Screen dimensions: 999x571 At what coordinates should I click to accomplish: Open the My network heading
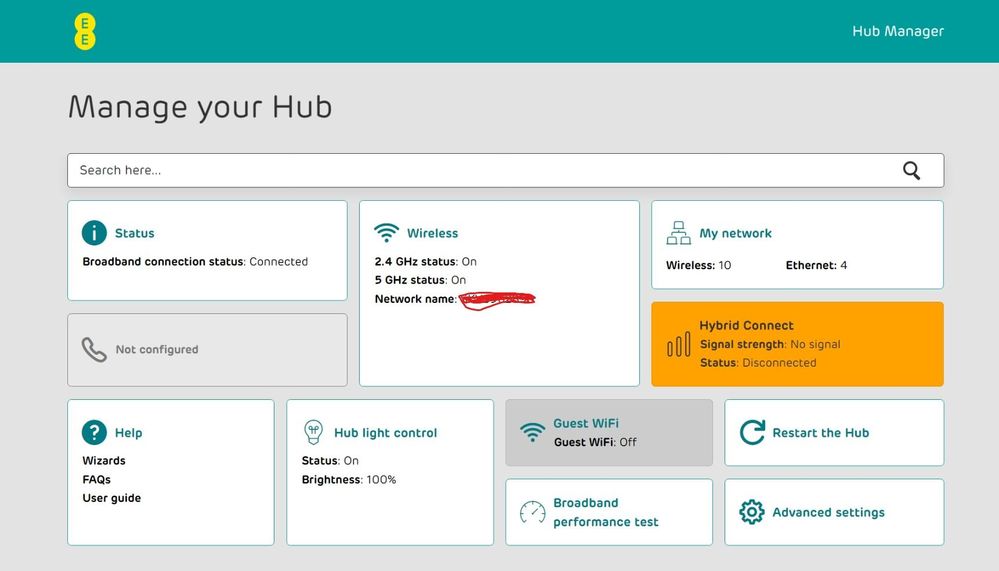click(x=735, y=233)
